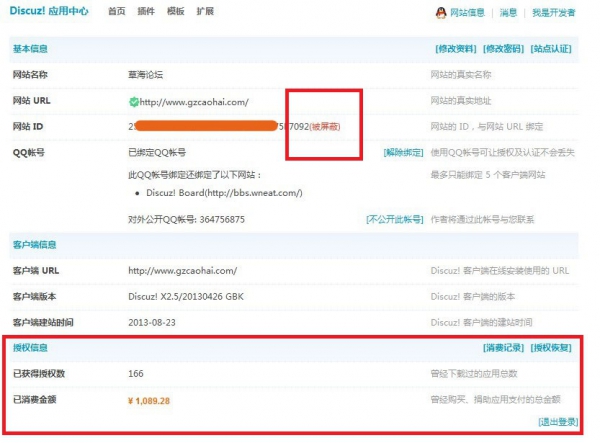Click hint 最多只能绑定 5 个客户端网站
Viewport: 600px width, 443px height.
488,175
